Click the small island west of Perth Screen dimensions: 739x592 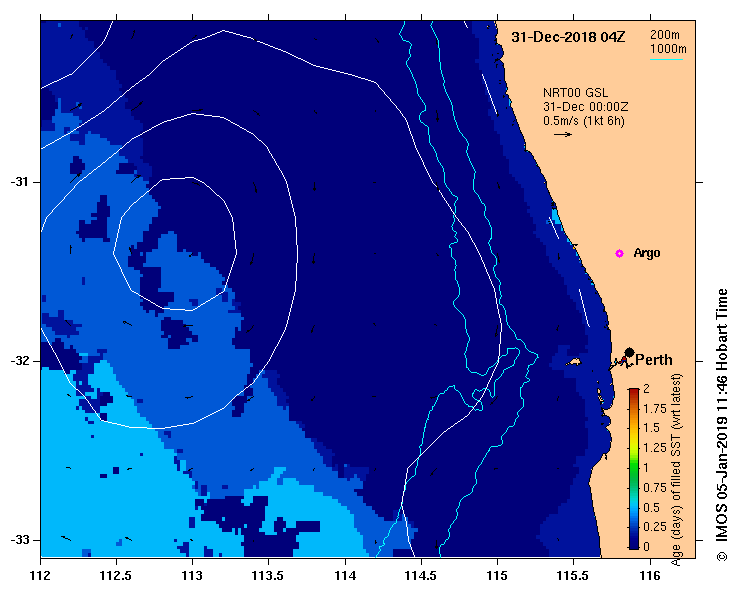574,362
